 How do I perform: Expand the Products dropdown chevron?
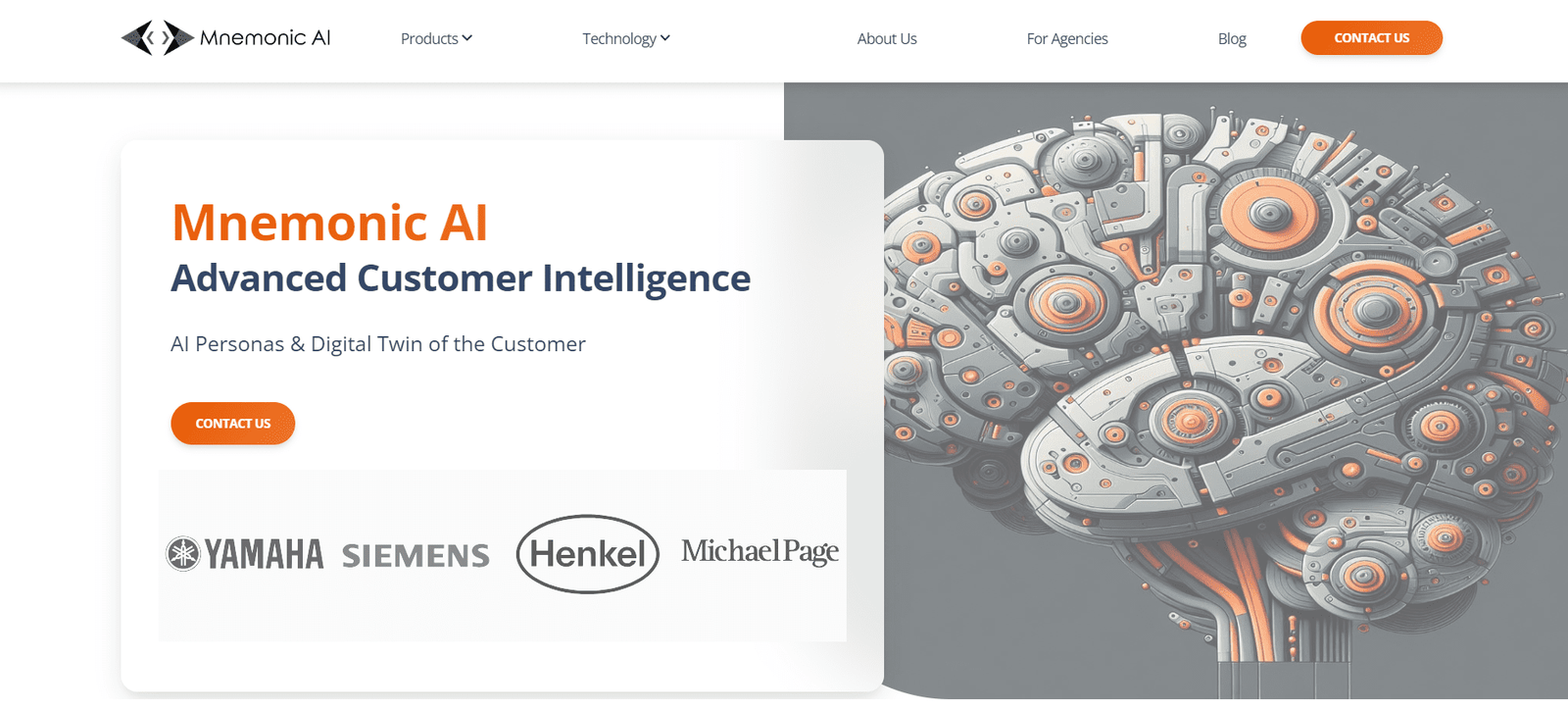(467, 38)
